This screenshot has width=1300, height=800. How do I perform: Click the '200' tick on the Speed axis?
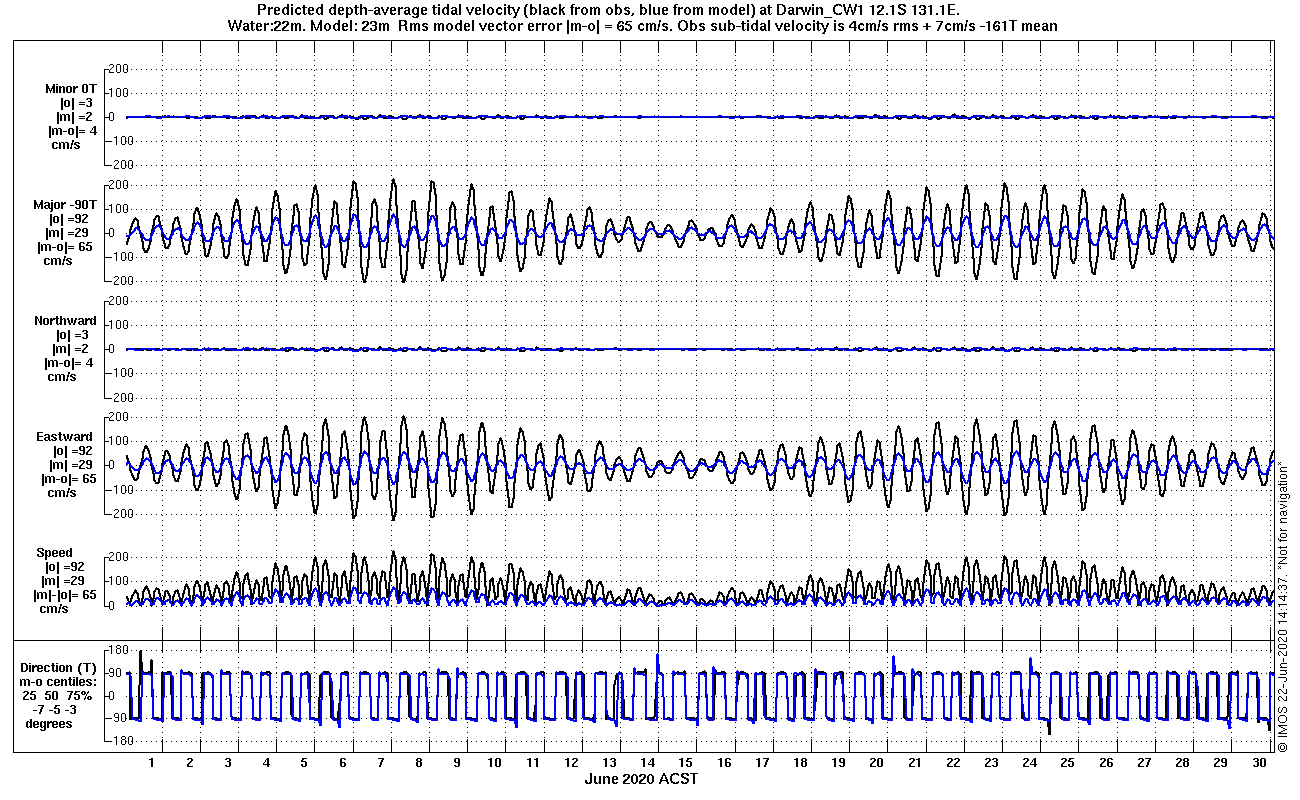click(x=119, y=557)
